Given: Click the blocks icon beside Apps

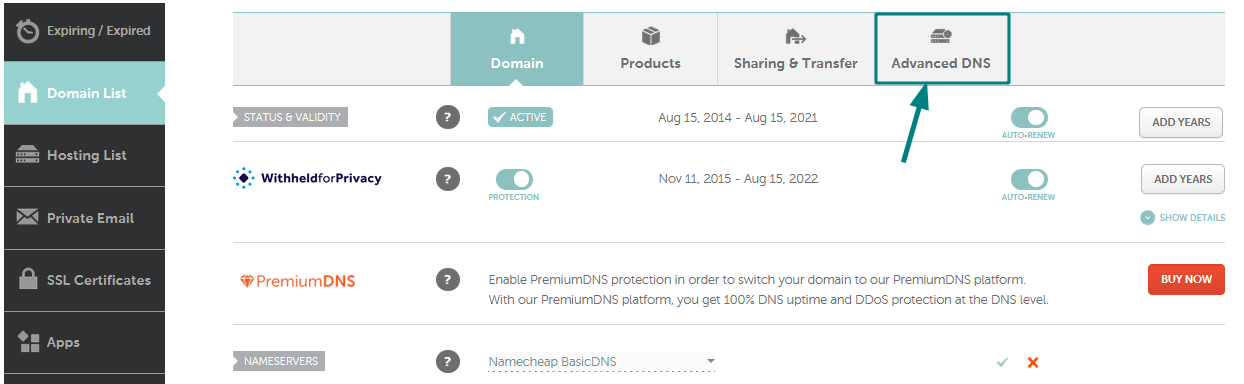Looking at the screenshot, I should (28, 342).
